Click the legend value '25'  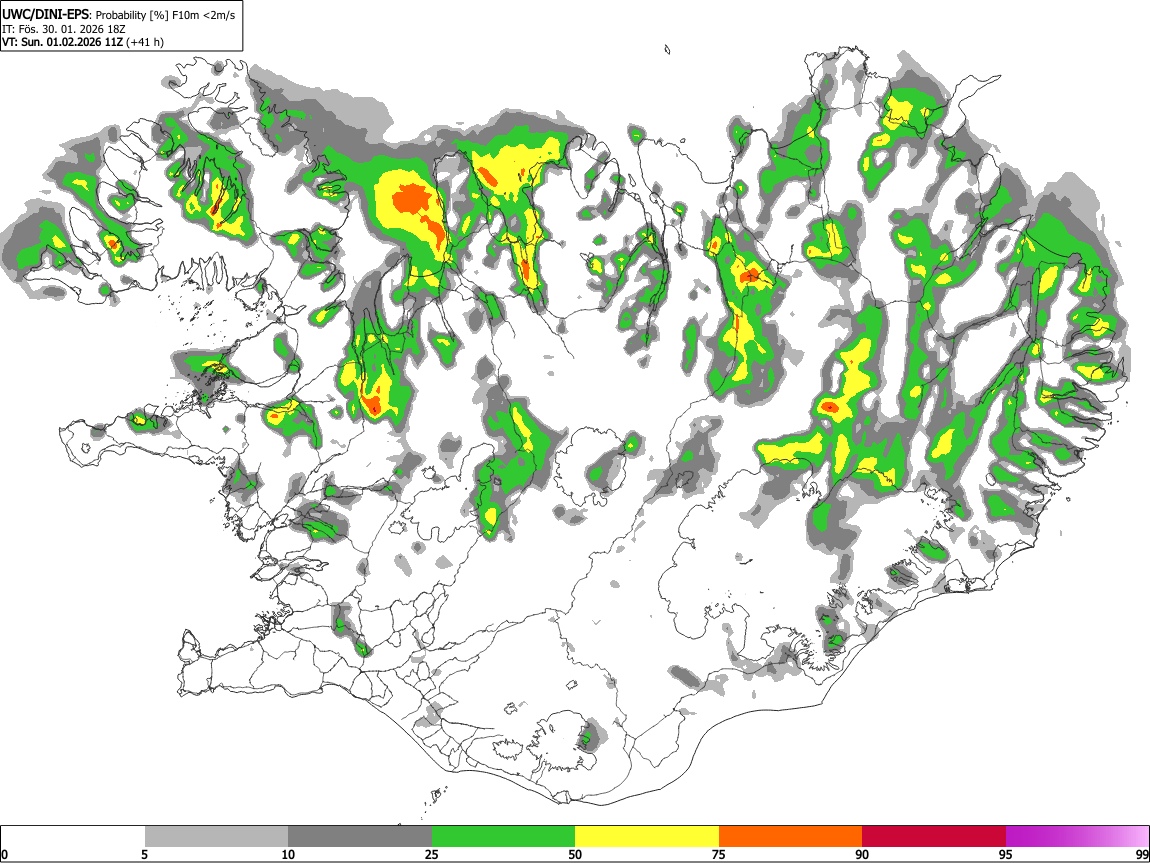point(432,854)
